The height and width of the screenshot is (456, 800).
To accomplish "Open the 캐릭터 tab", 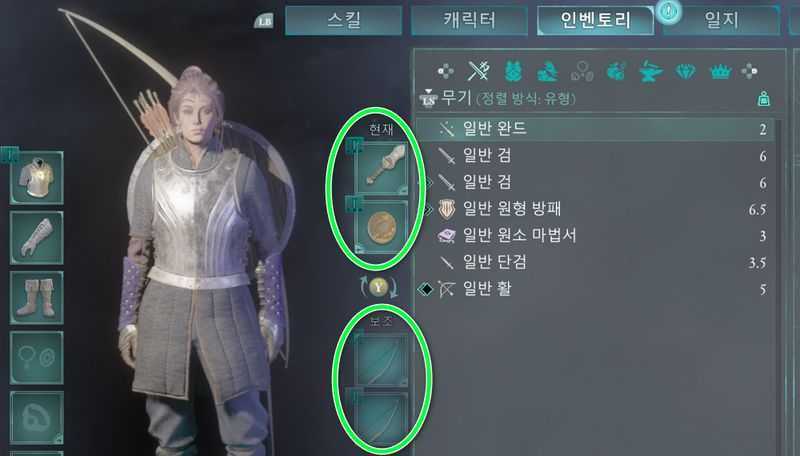I will click(469, 20).
